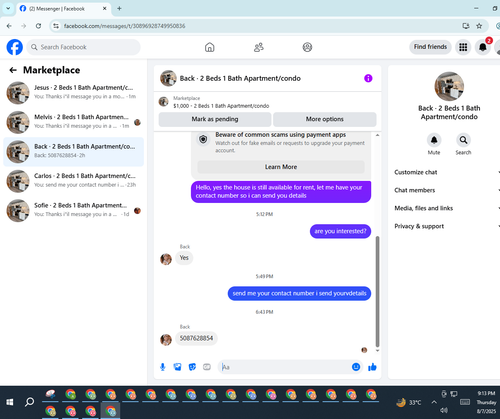Open the browser tab search dropdown
Screen dimensions: 500x419
tap(8, 9)
